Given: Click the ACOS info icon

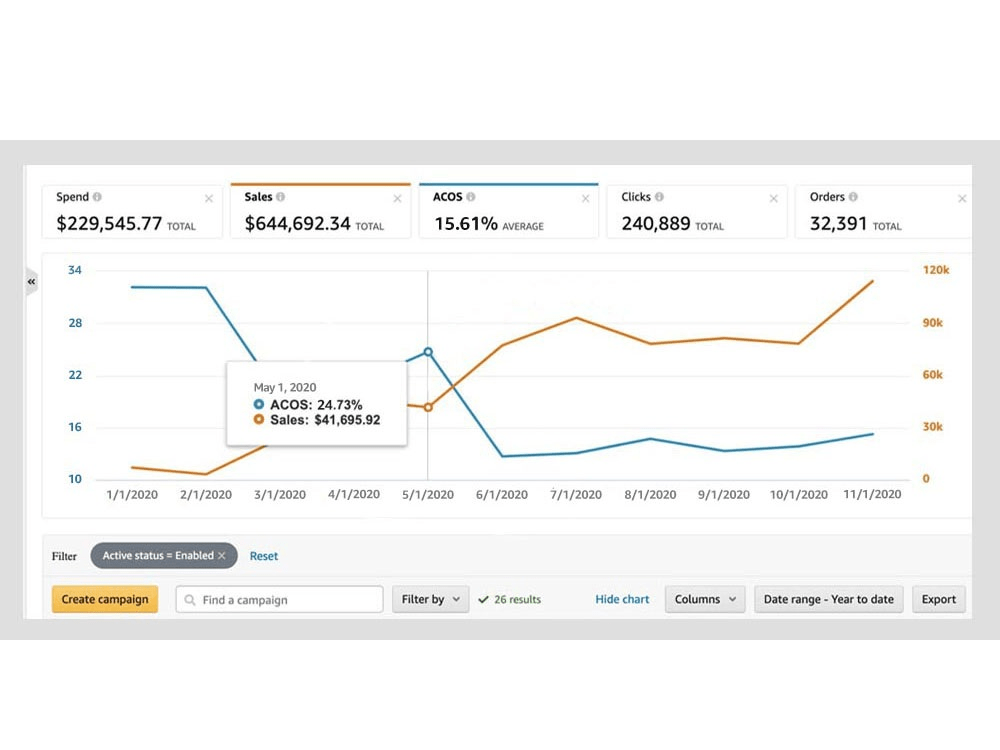Looking at the screenshot, I should click(470, 197).
